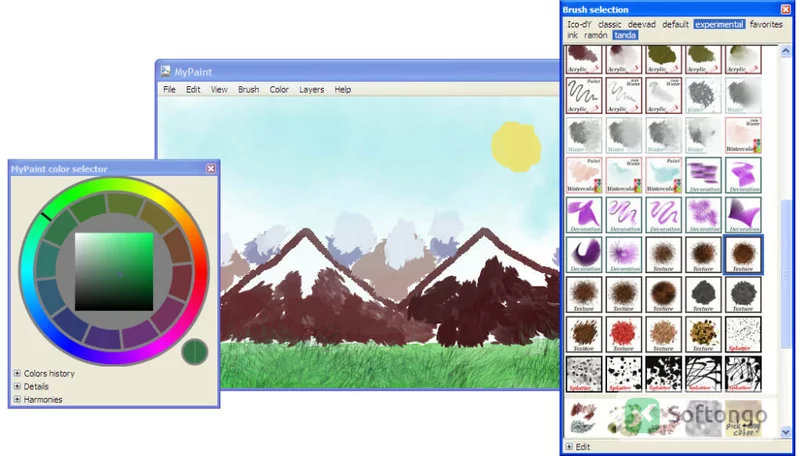Switch to the classic brush group
The image size is (800, 456).
[x=610, y=24]
